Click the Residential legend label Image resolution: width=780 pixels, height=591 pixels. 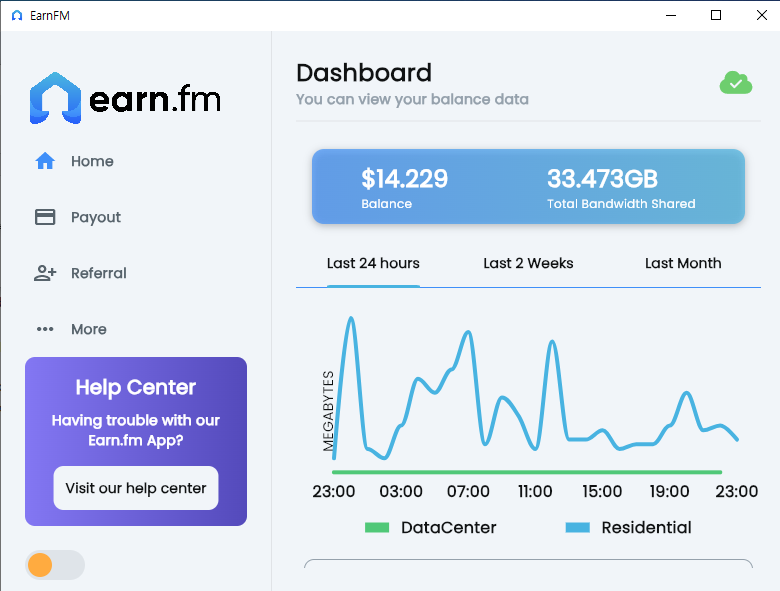point(646,527)
